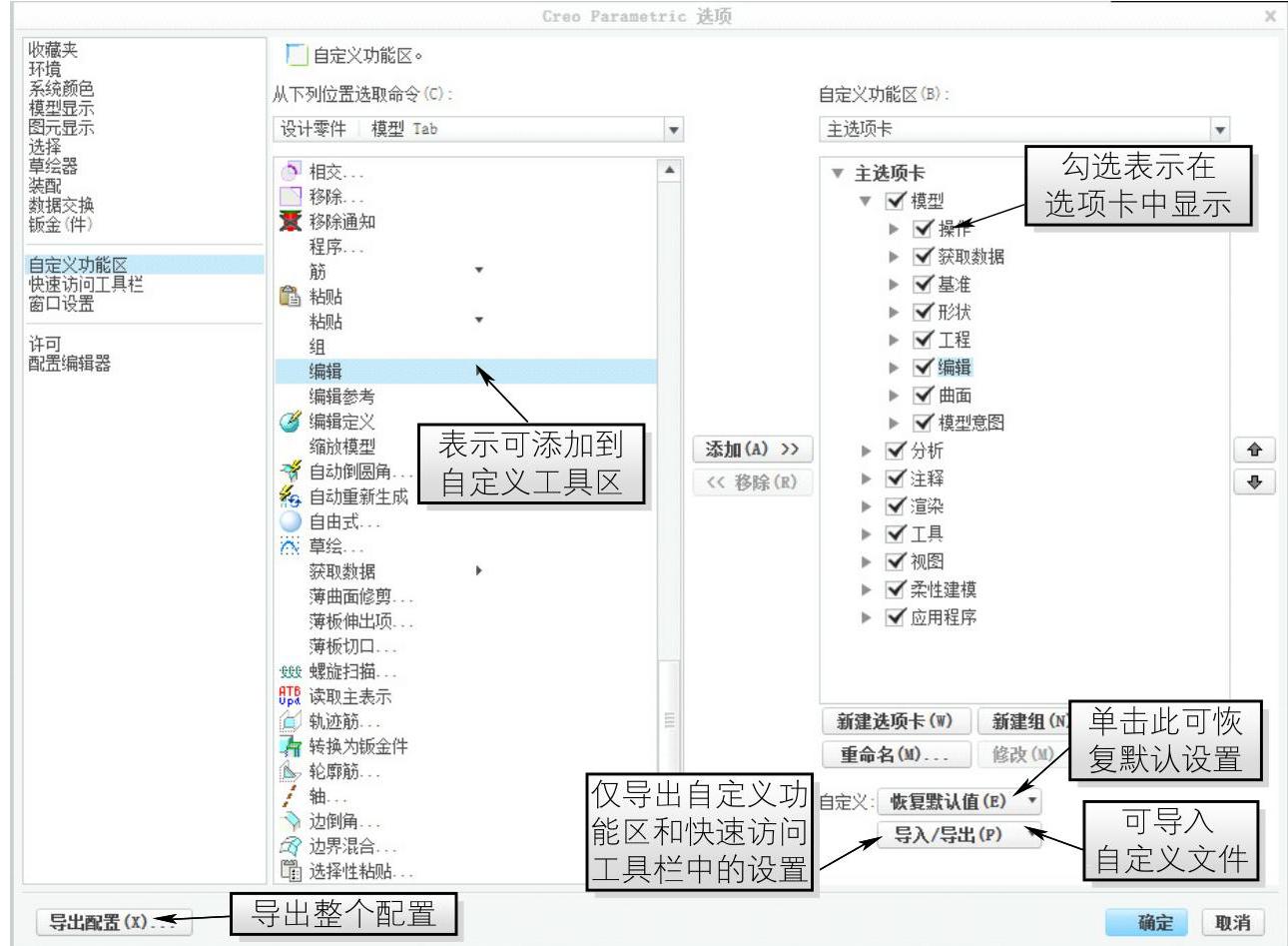This screenshot has width=1288, height=946.
Task: Uncheck the 模型 tab checkbox
Action: click(896, 201)
